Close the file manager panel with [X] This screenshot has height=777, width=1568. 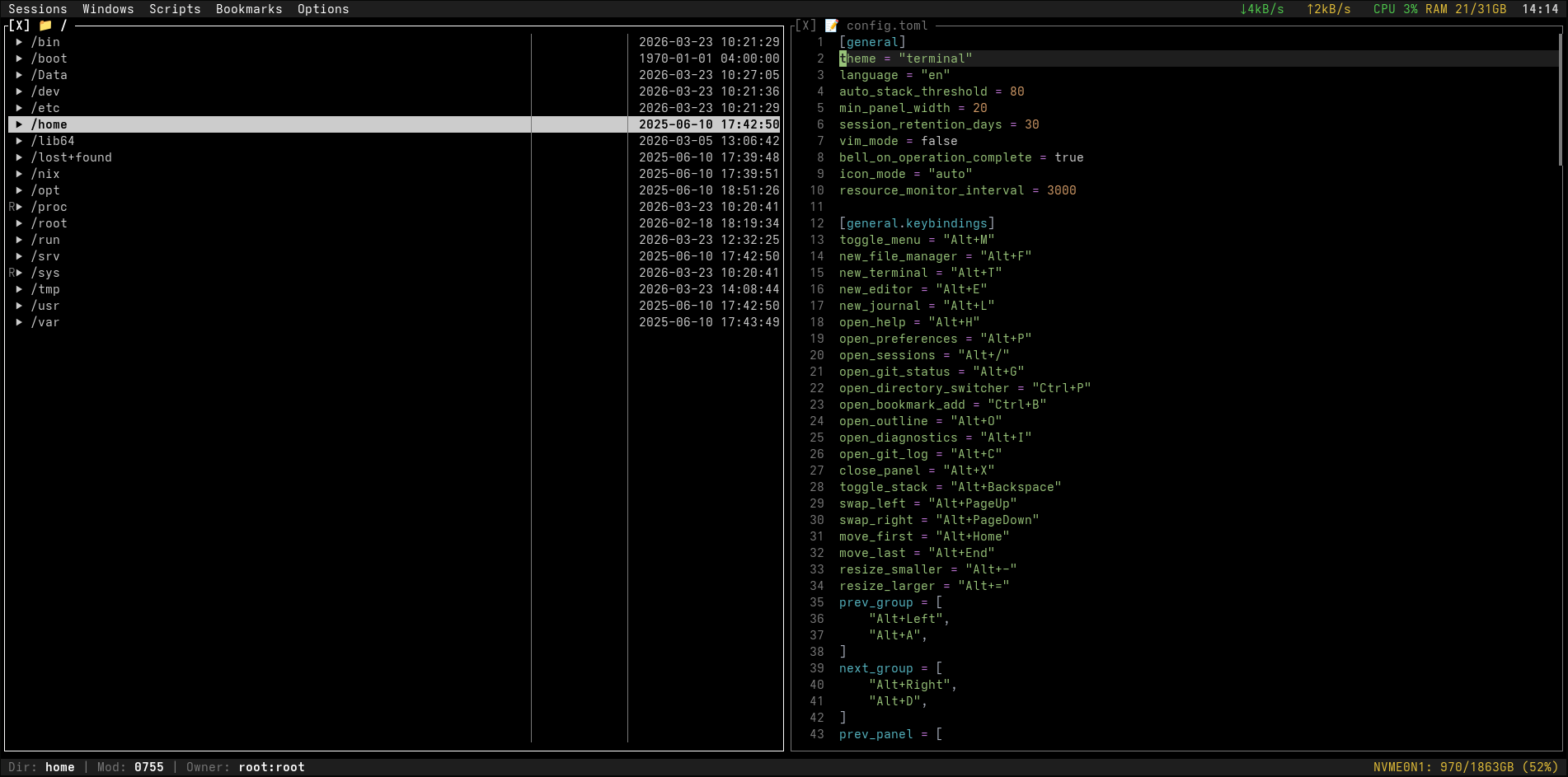point(19,26)
